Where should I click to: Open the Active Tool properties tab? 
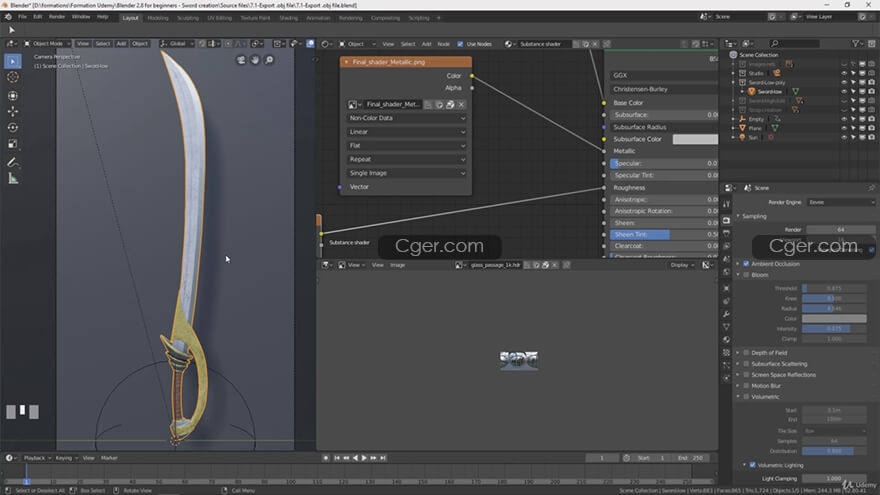click(x=726, y=205)
